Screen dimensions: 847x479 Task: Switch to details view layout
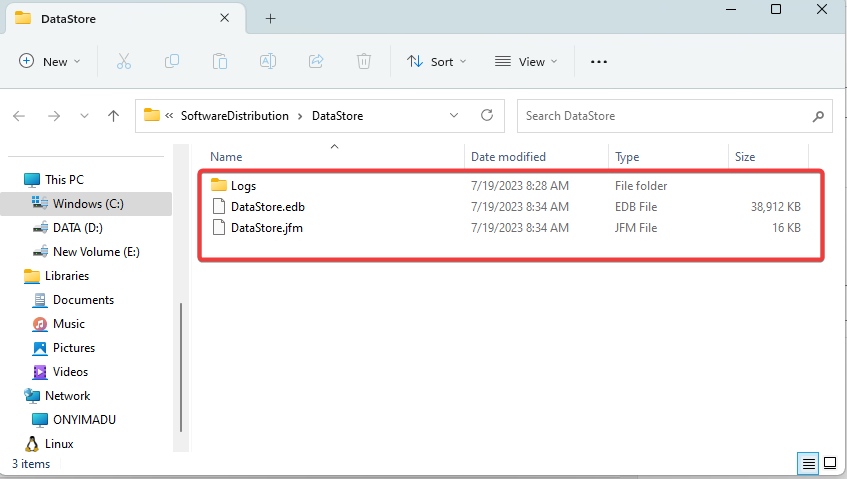(x=808, y=463)
